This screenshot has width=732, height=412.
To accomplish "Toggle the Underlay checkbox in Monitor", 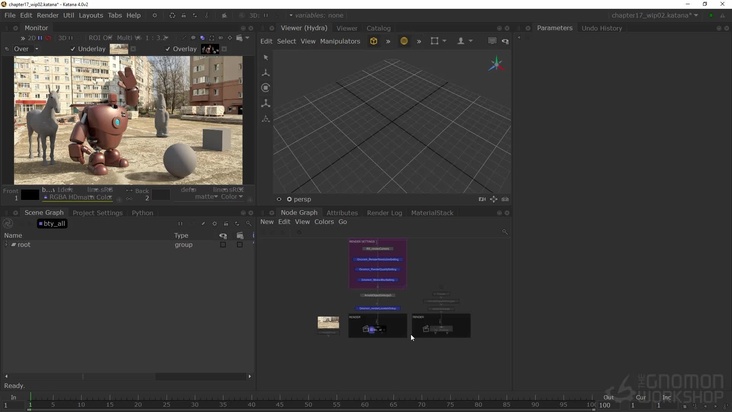I will [73, 49].
